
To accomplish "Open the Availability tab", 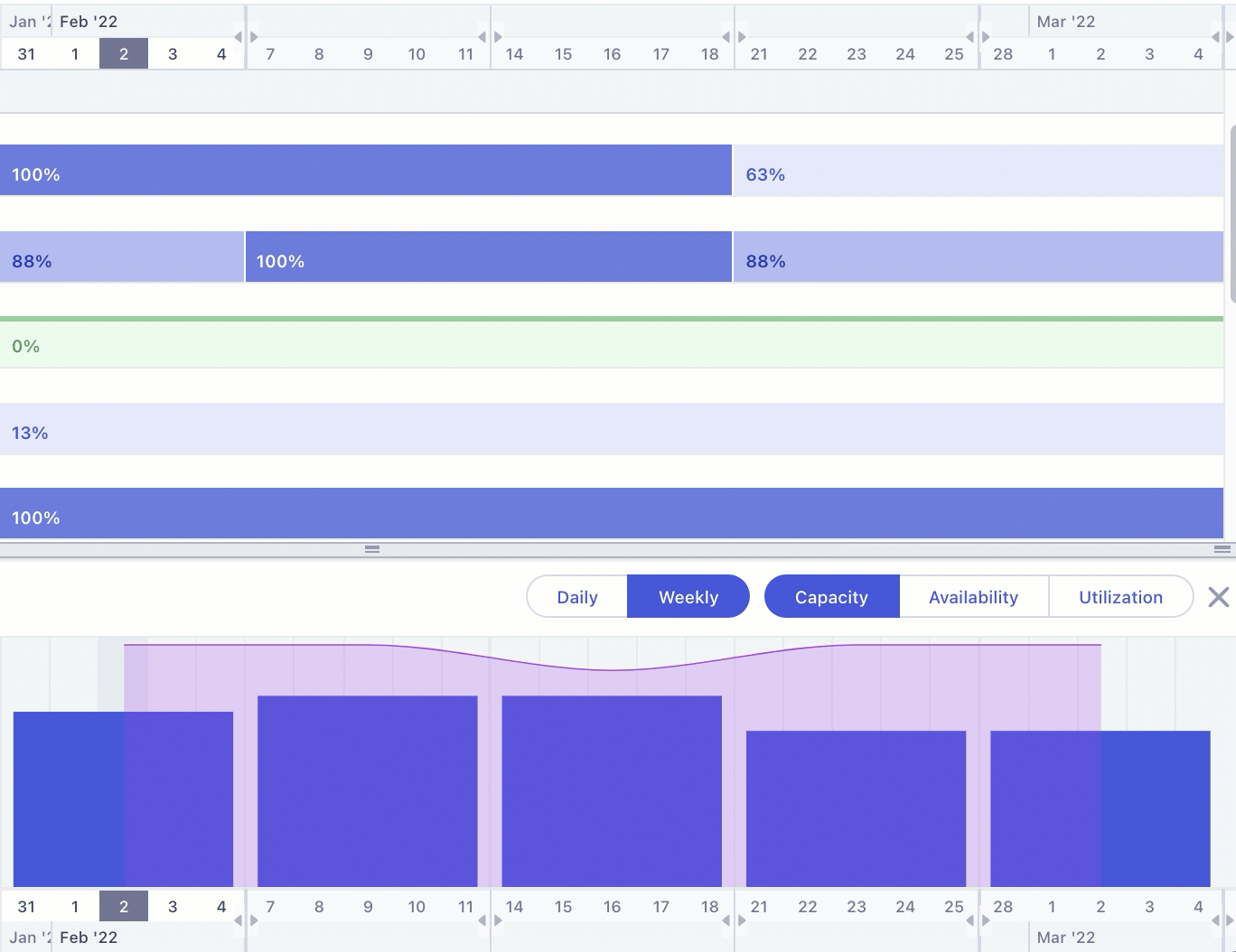I will point(973,597).
